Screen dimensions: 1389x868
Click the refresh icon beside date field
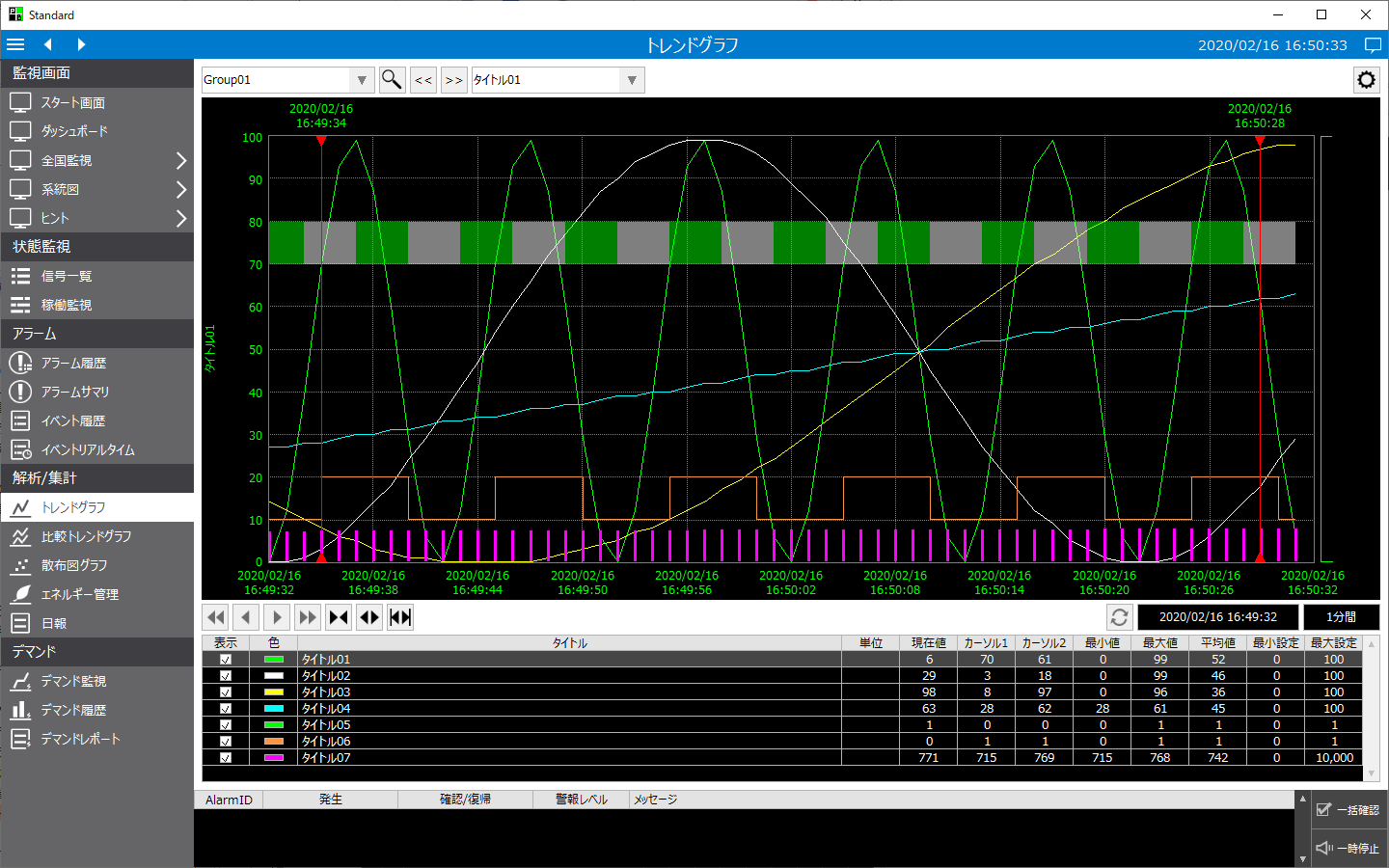click(1119, 617)
